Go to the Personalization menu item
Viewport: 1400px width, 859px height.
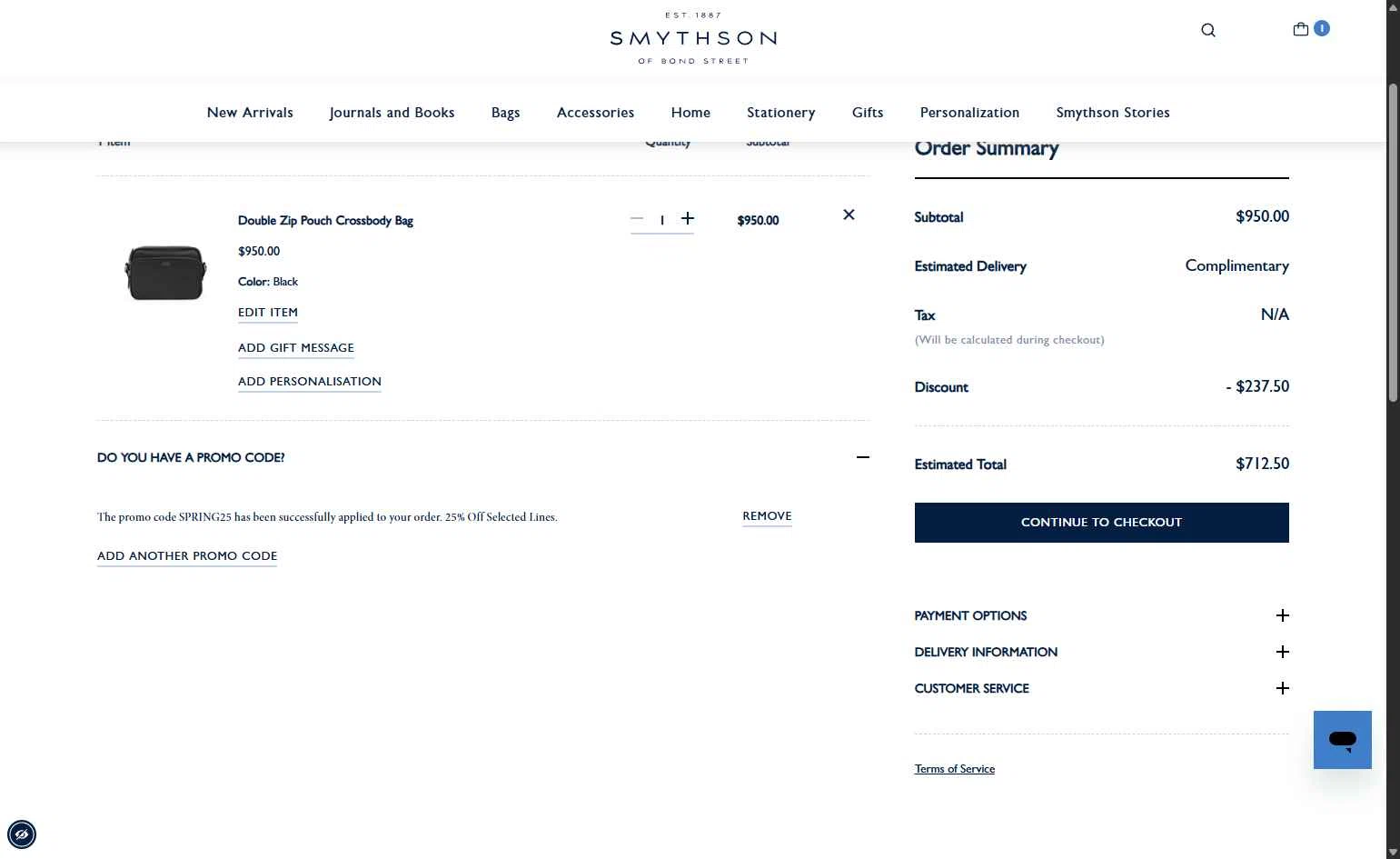[x=969, y=113]
